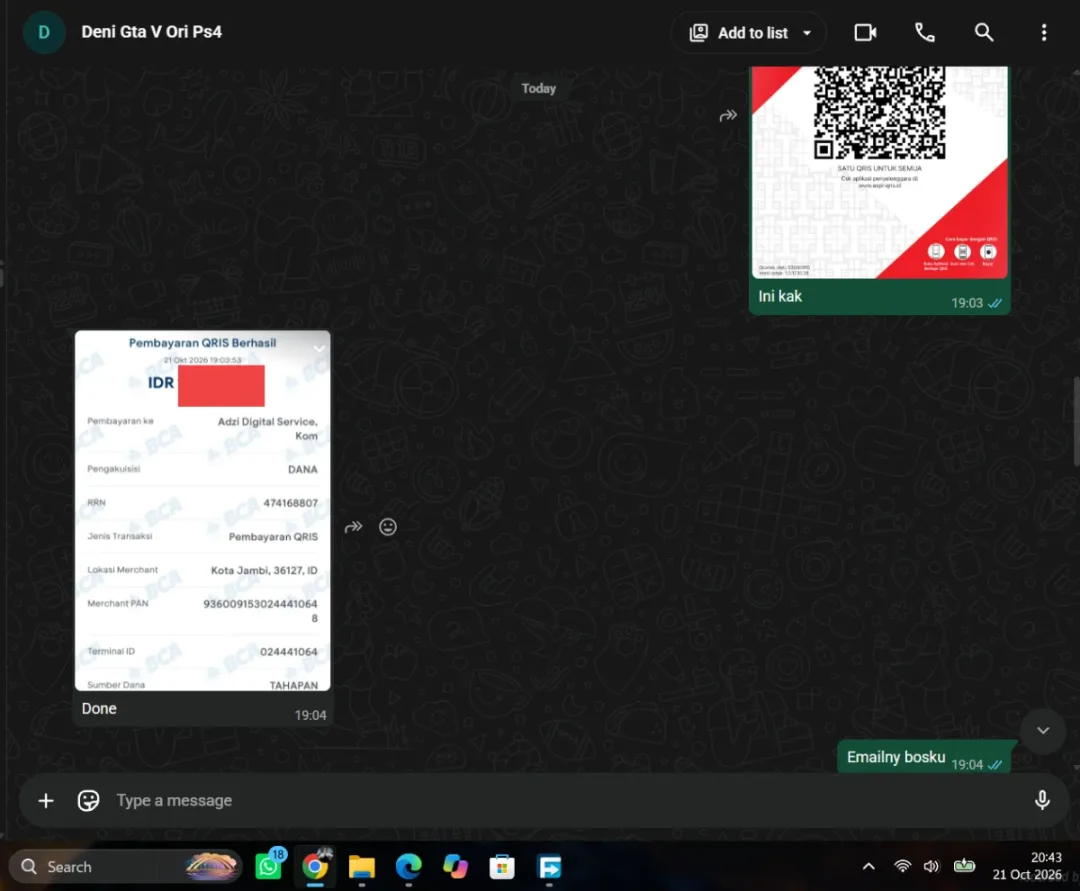Image resolution: width=1080 pixels, height=891 pixels.
Task: Open contact info for Deni Gta V Ori Ps4
Action: coord(152,32)
